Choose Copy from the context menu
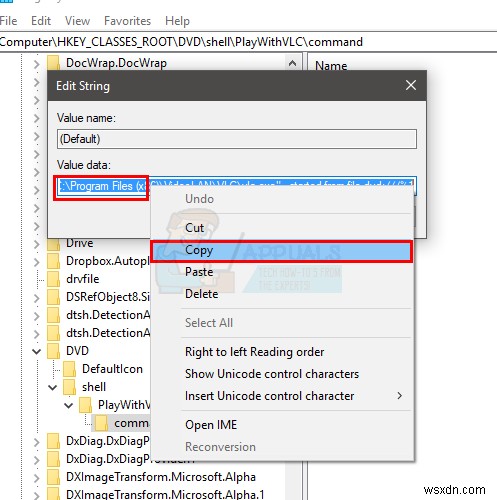The width and height of the screenshot is (497, 500). point(282,251)
